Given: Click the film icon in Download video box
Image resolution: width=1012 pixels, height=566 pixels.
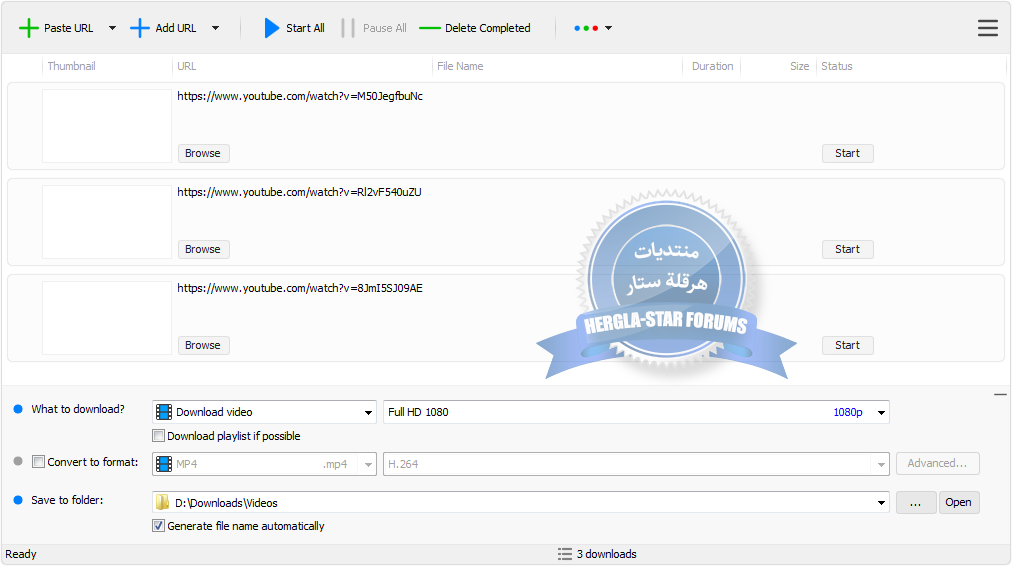Looking at the screenshot, I should (x=164, y=412).
